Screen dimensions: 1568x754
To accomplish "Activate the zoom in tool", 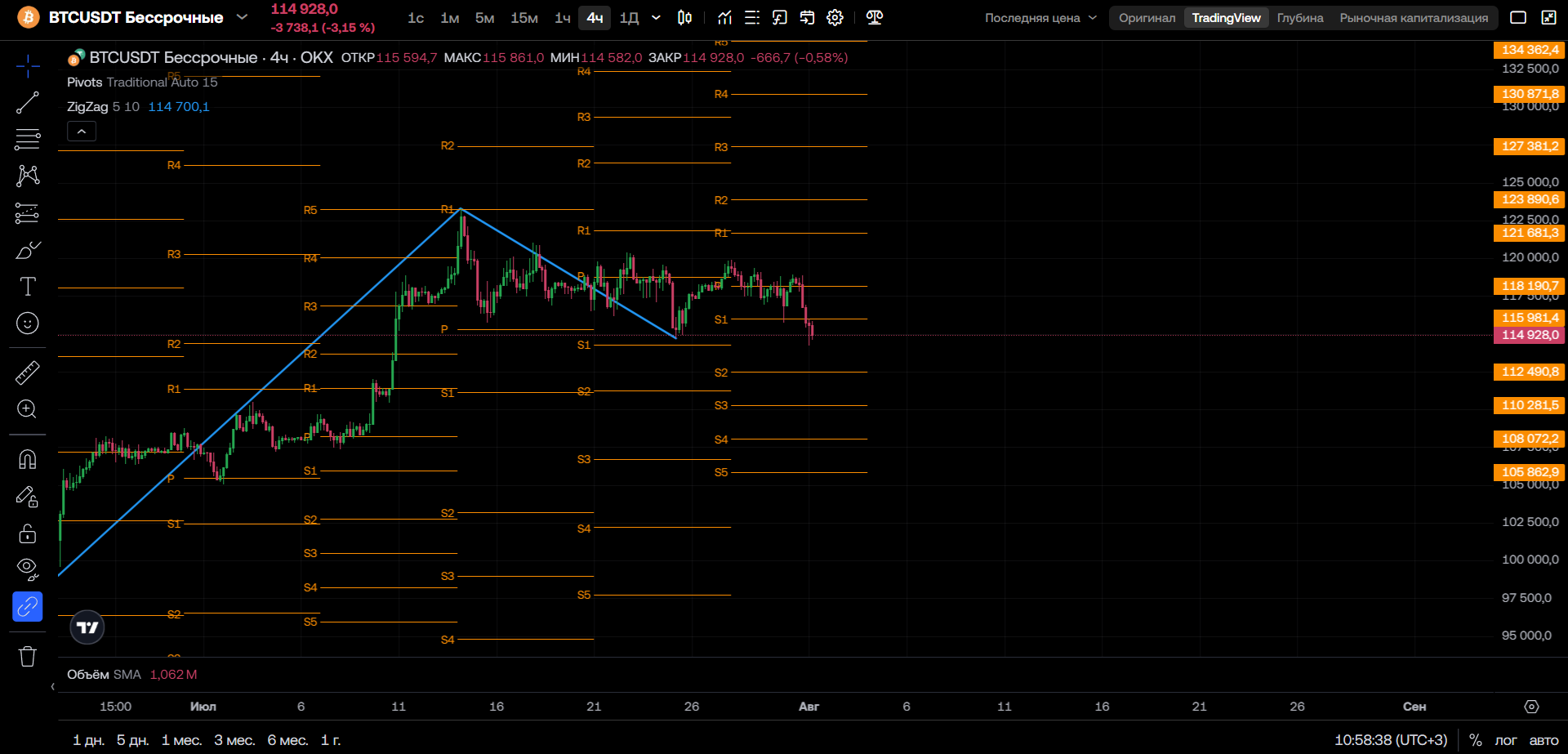I will (x=28, y=409).
